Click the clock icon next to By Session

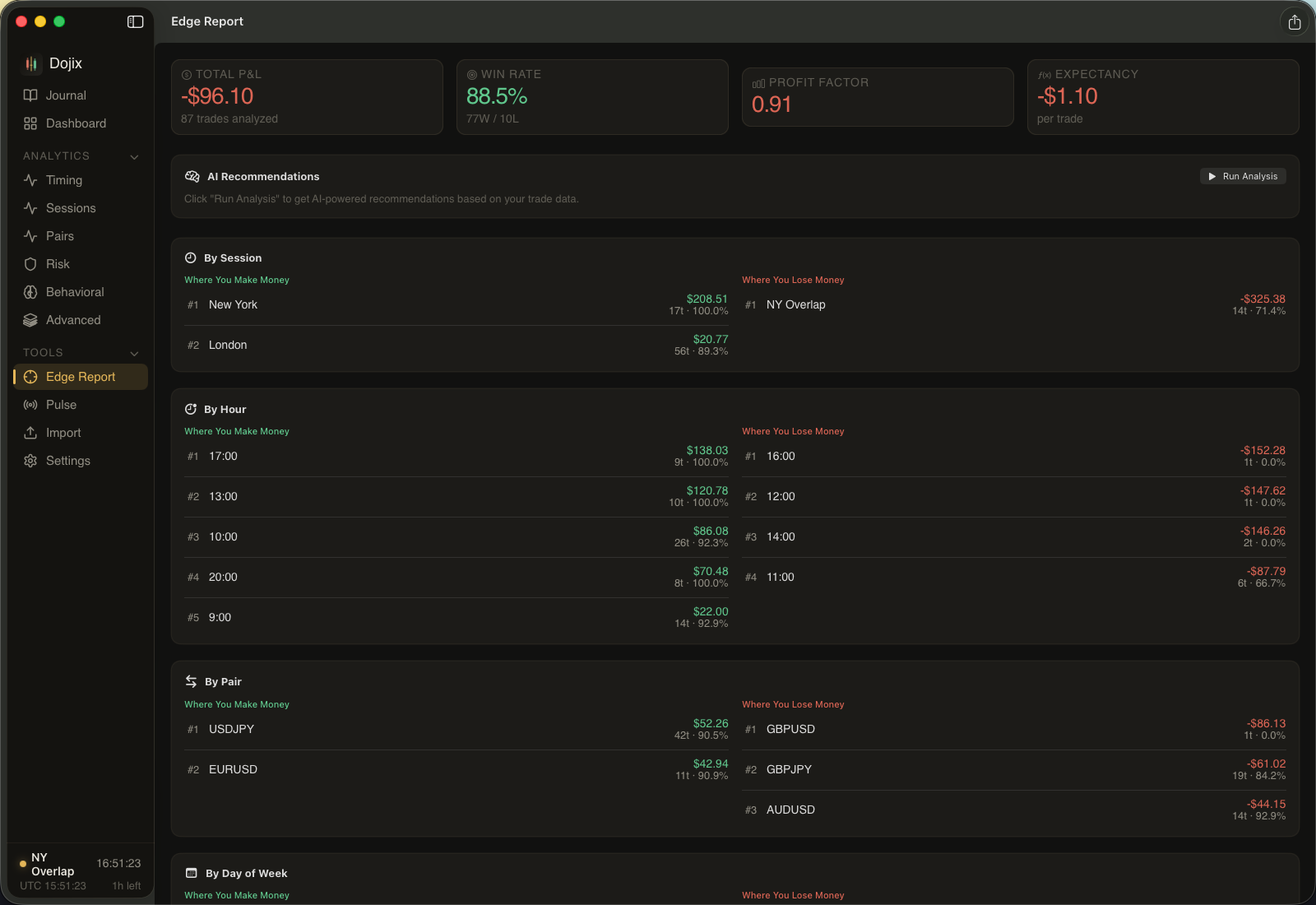tap(192, 257)
